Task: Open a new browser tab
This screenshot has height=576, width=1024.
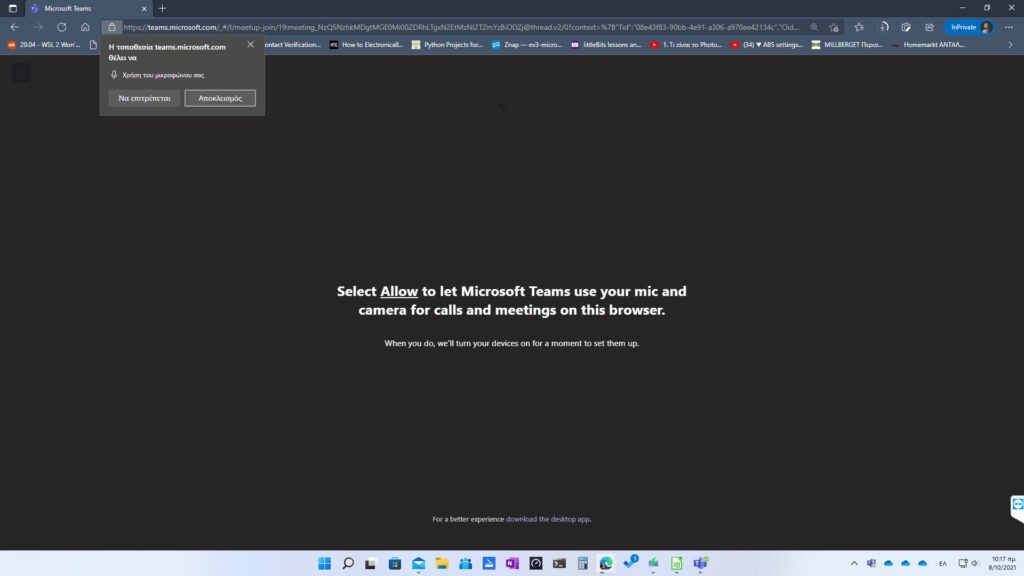Action: 163,8
